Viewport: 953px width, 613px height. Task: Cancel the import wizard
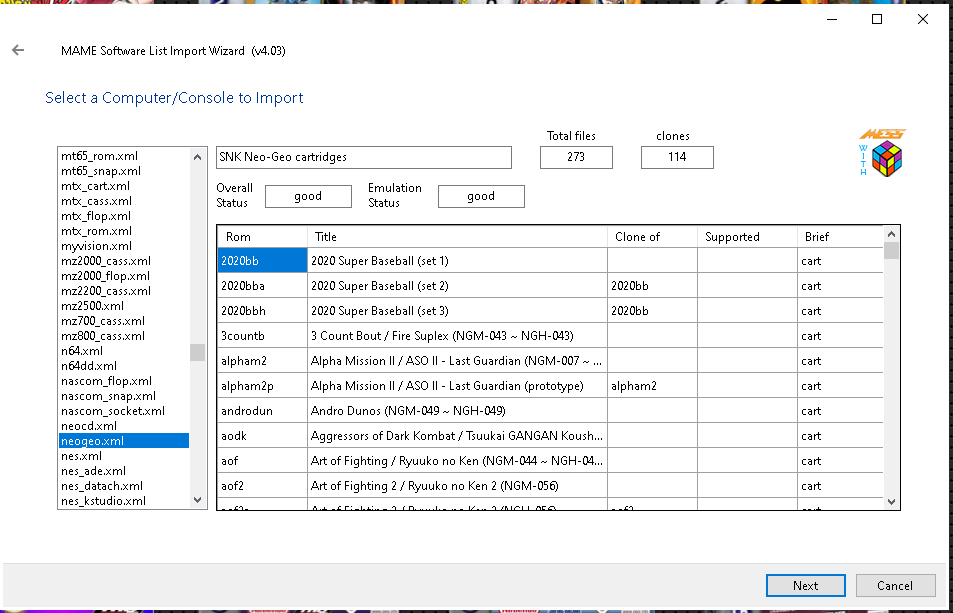pos(895,586)
